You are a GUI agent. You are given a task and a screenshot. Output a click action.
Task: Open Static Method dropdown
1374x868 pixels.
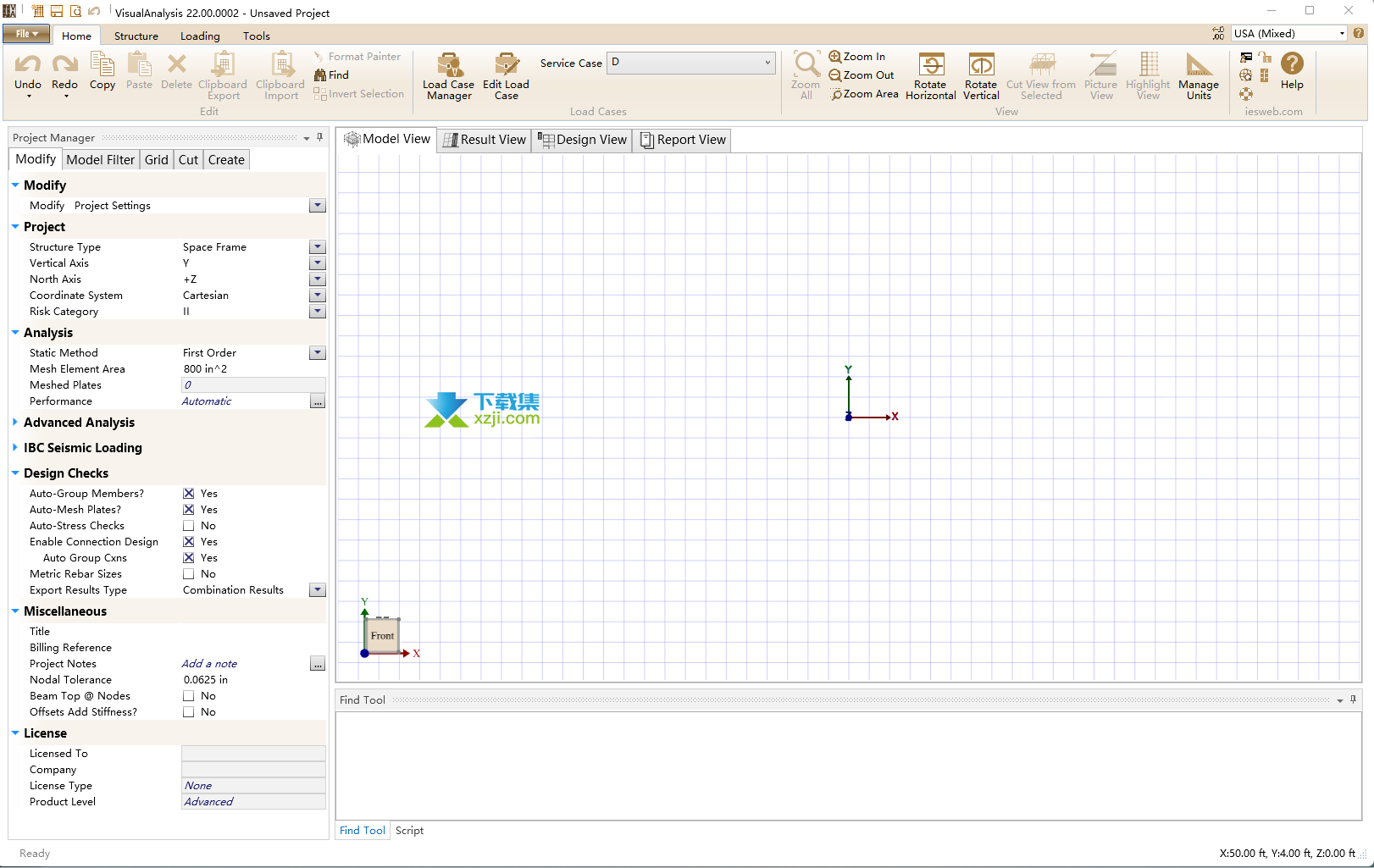pos(318,353)
